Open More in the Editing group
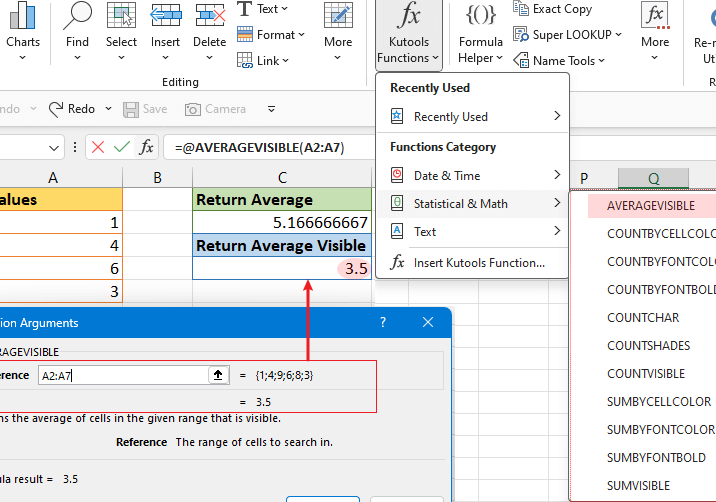 click(x=338, y=31)
